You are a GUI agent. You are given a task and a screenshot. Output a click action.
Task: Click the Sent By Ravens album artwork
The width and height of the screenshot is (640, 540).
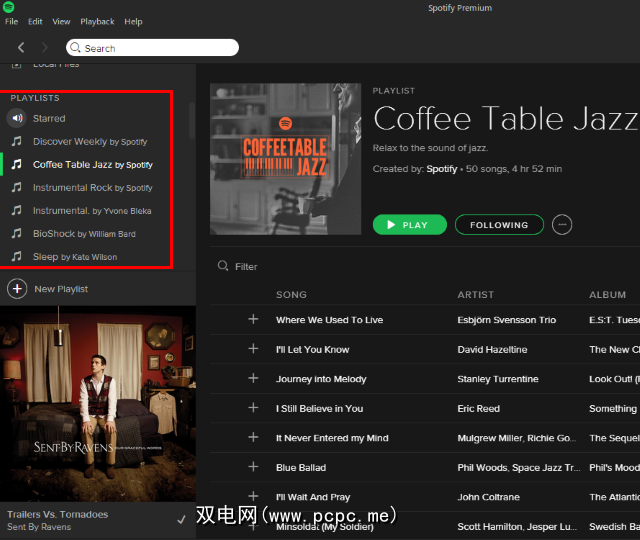tap(98, 404)
